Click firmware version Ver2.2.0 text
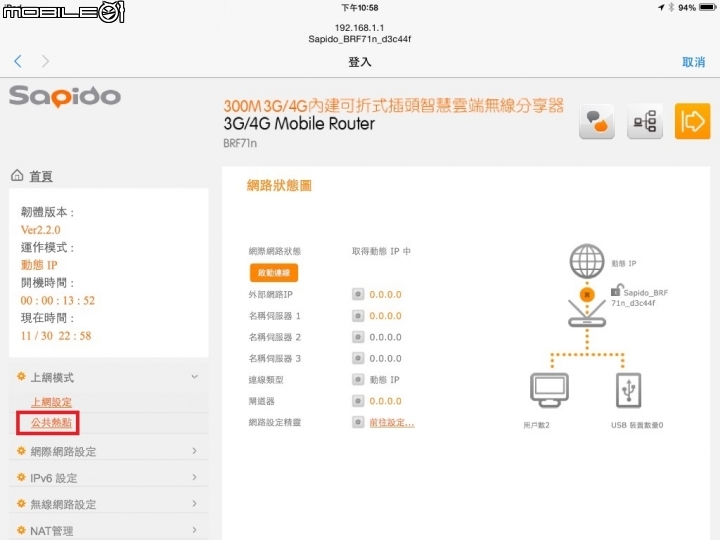The height and width of the screenshot is (540, 720). point(40,230)
